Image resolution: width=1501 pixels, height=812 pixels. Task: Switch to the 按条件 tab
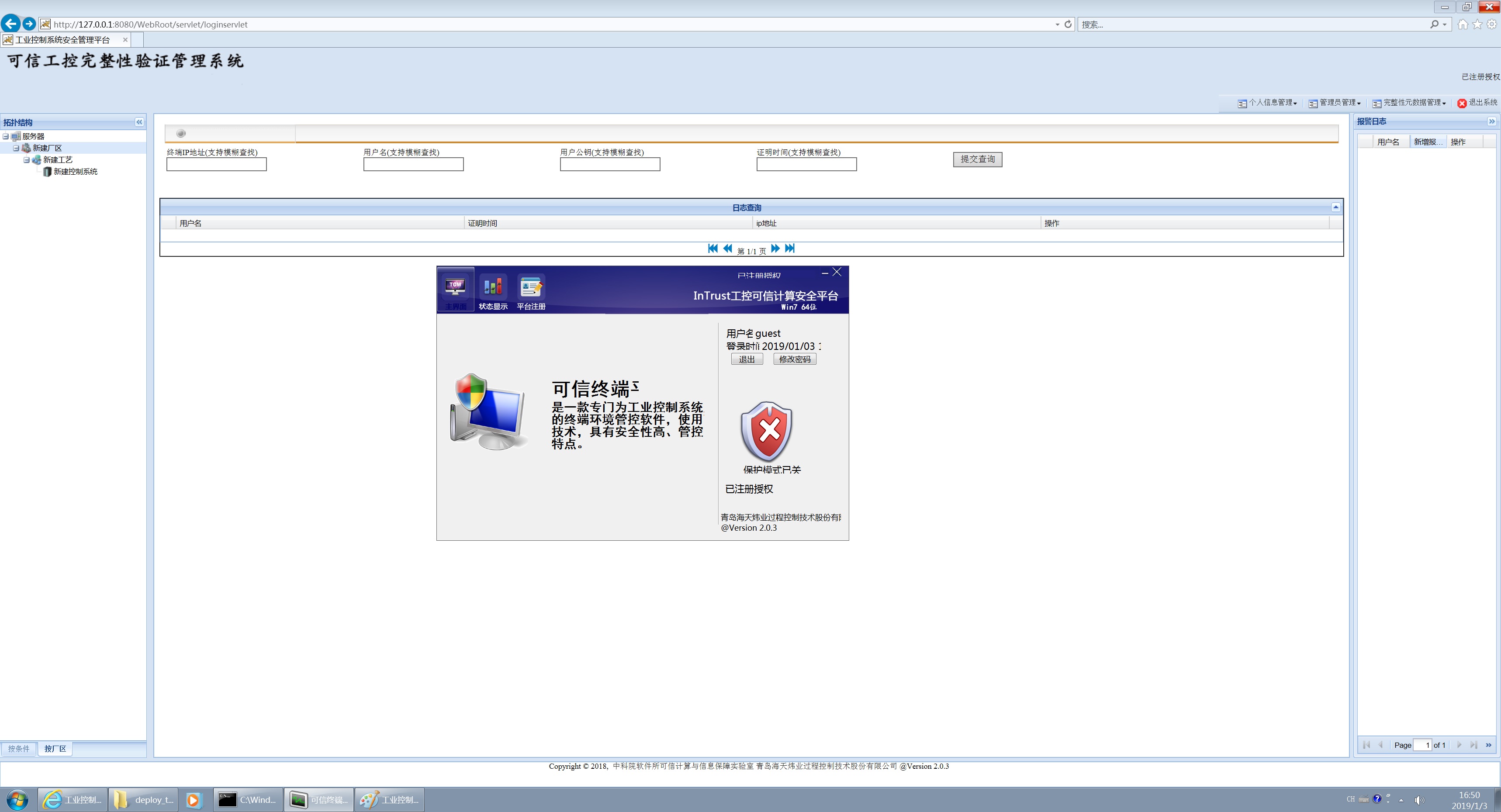[19, 749]
